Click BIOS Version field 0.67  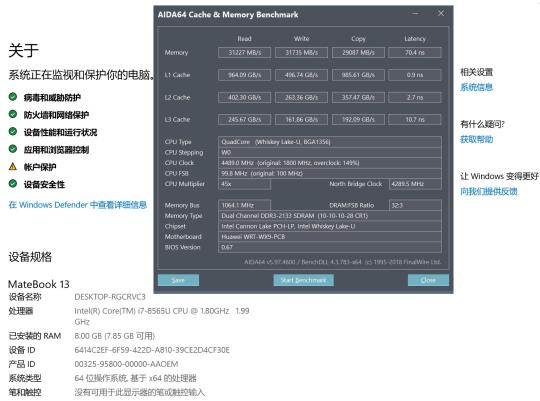coord(330,247)
